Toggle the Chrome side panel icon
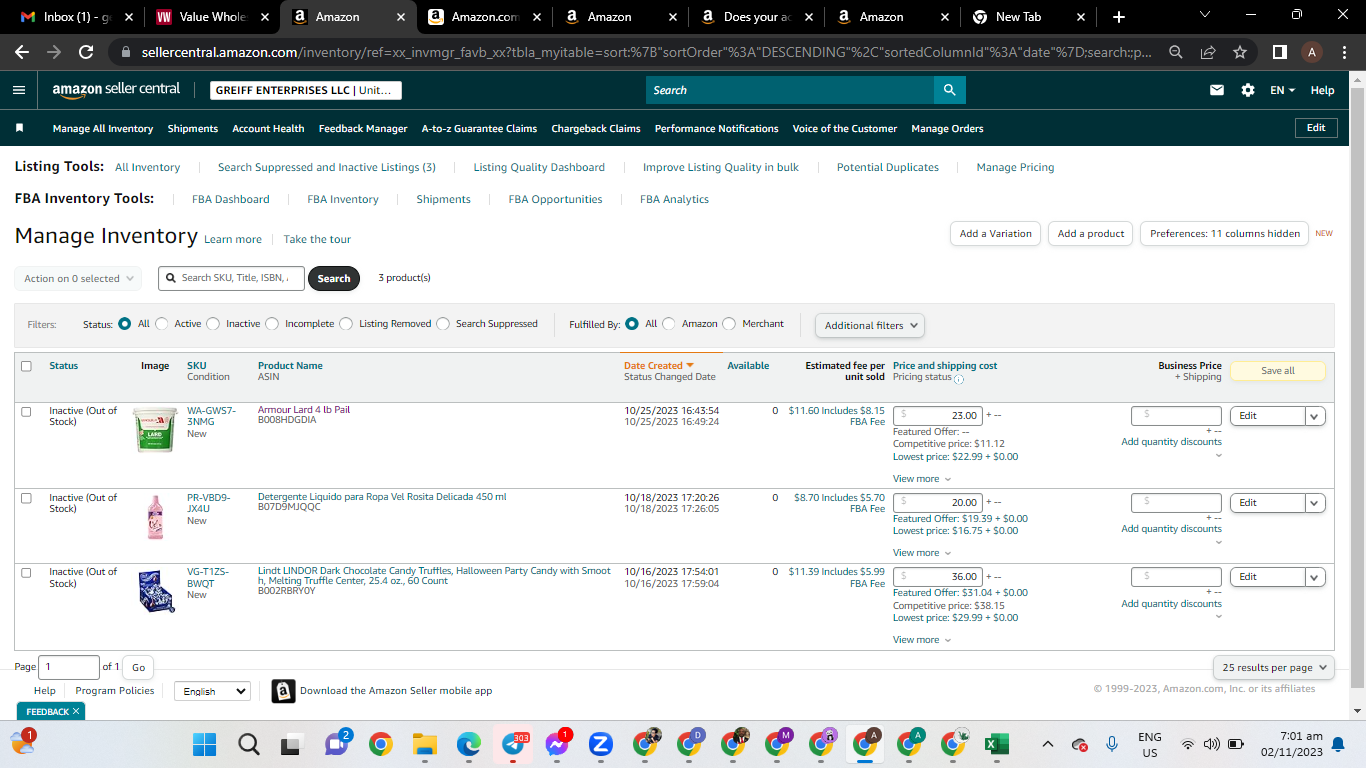Image resolution: width=1366 pixels, height=768 pixels. pyautogui.click(x=1280, y=52)
